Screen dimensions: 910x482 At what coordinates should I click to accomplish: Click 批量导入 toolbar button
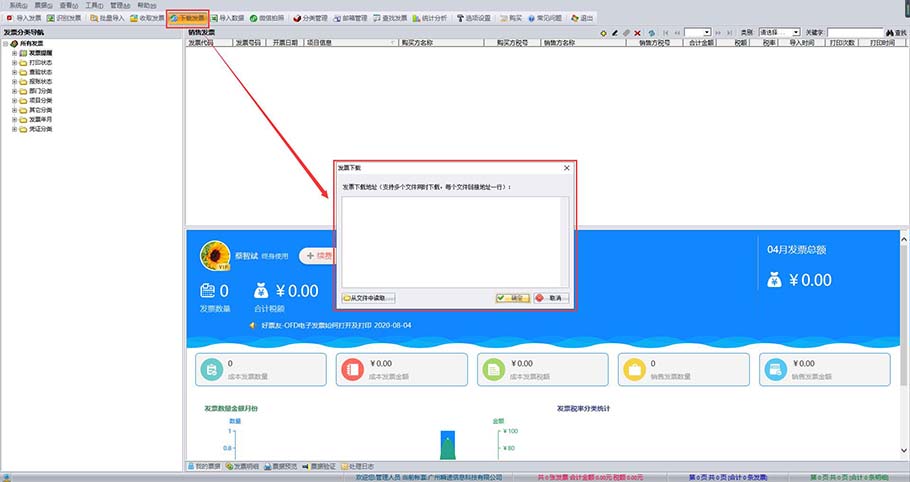tap(107, 19)
